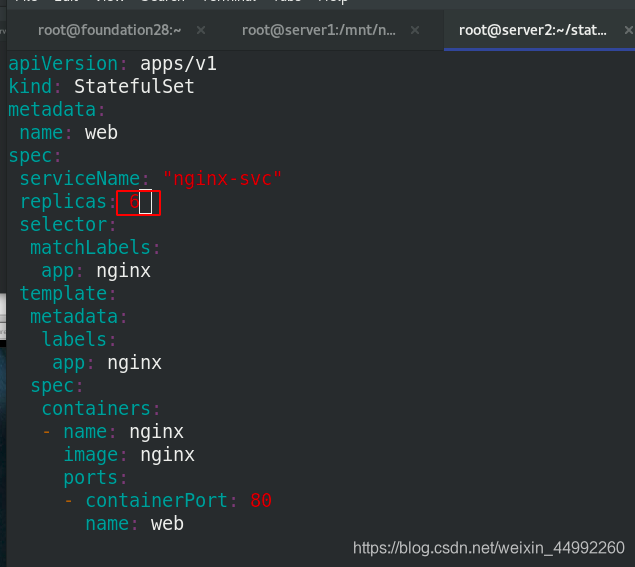Click the template key

click(x=63, y=294)
